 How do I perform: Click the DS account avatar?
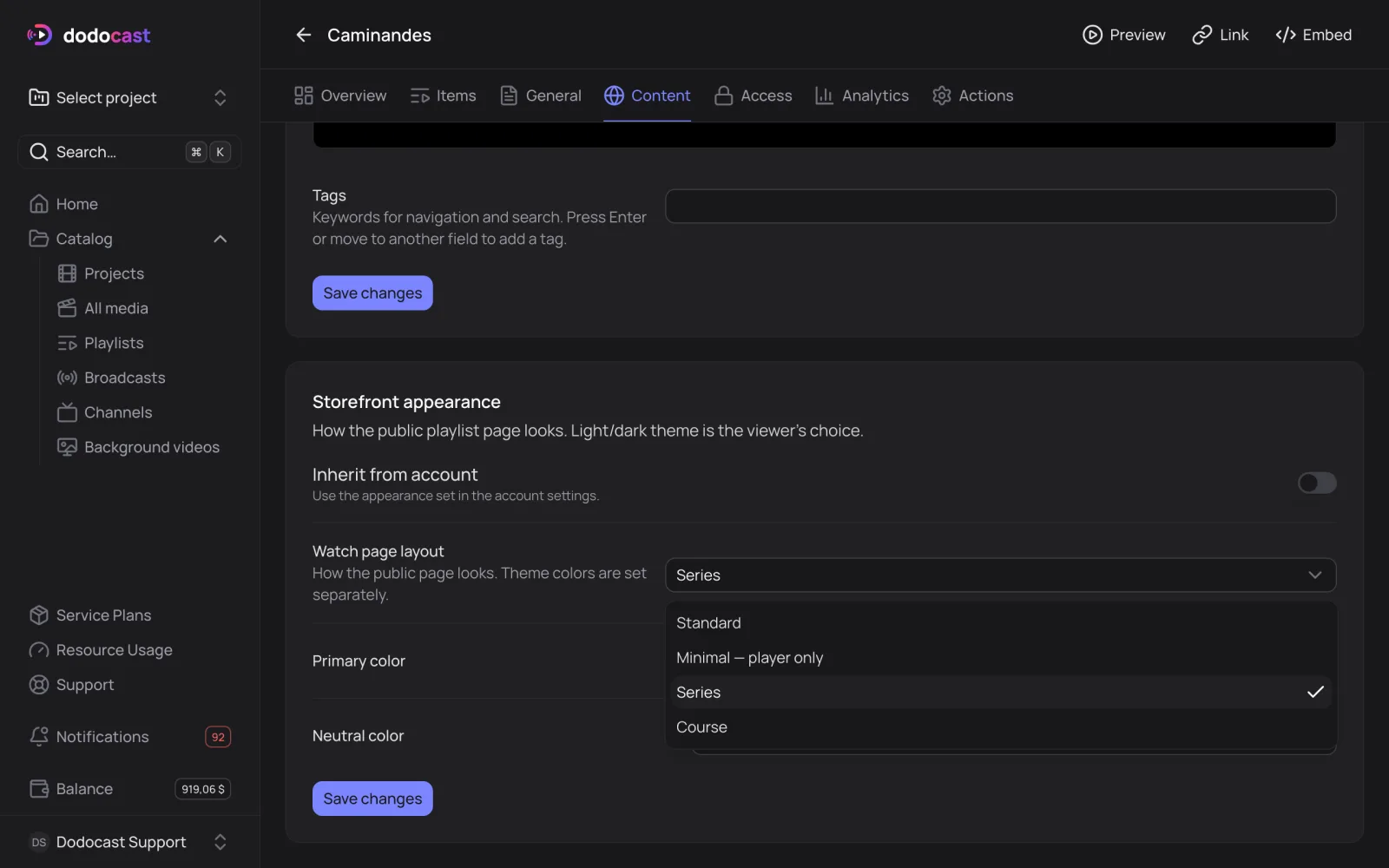coord(39,842)
